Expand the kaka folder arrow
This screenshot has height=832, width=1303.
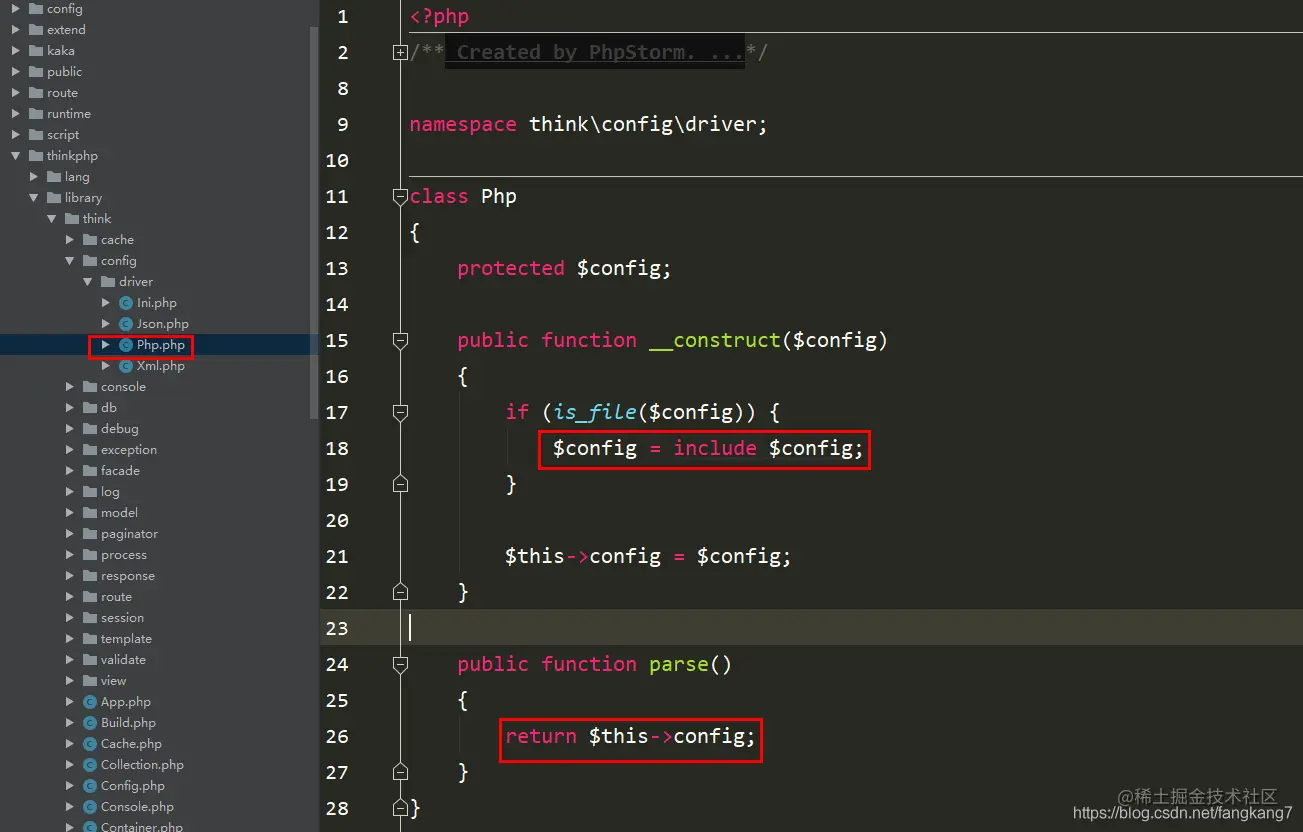(16, 51)
